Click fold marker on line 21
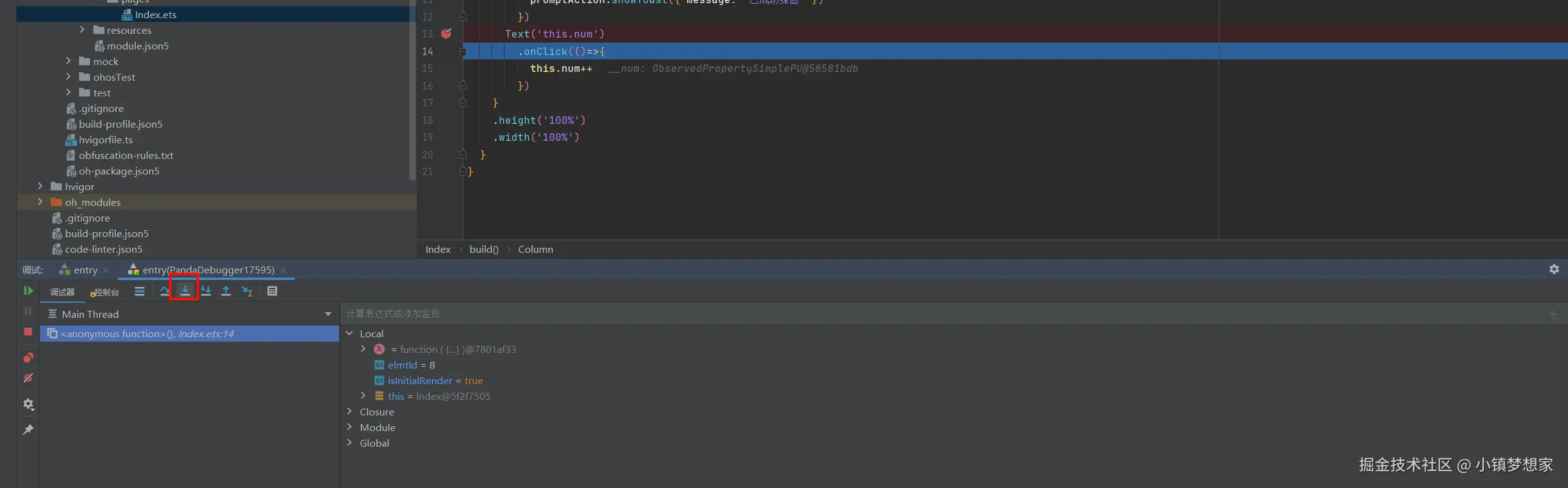 coord(463,171)
